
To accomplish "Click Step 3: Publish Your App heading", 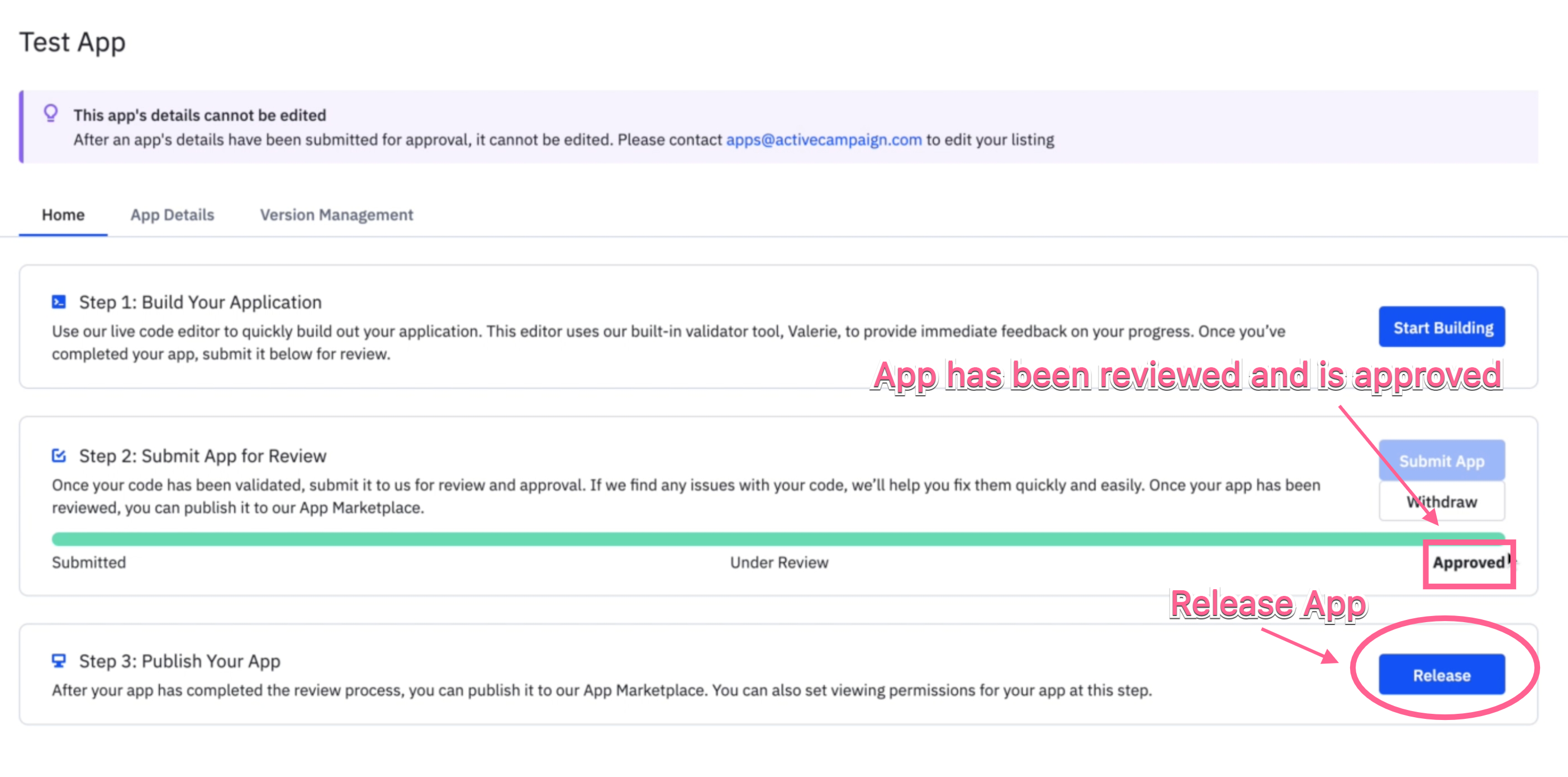I will coord(179,661).
